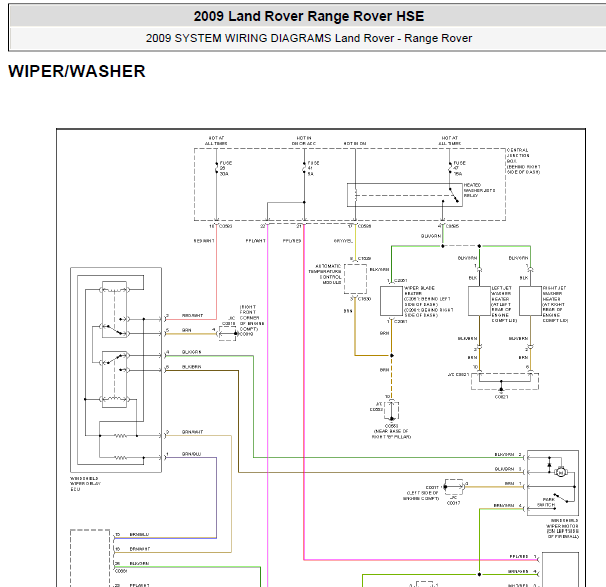The width and height of the screenshot is (606, 587).
Task: Click the left jet washer heater component box
Action: tap(479, 301)
